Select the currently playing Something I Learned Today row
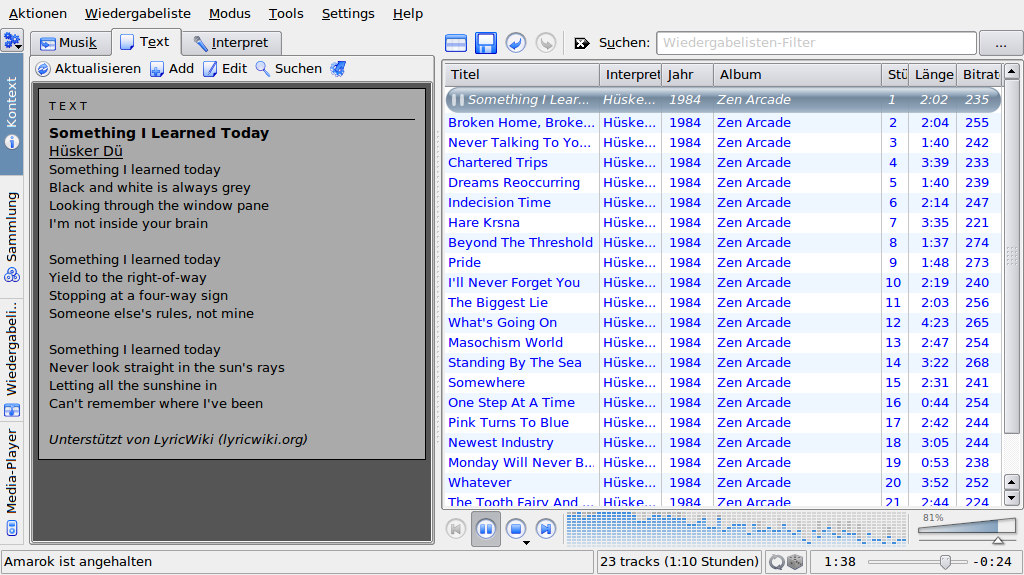Screen dimensions: 1024x575 pyautogui.click(x=724, y=99)
